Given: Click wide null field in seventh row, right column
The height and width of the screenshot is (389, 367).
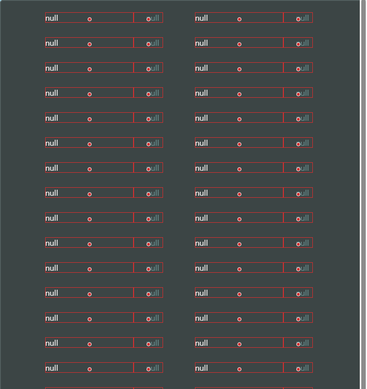Looking at the screenshot, I should pyautogui.click(x=239, y=168).
